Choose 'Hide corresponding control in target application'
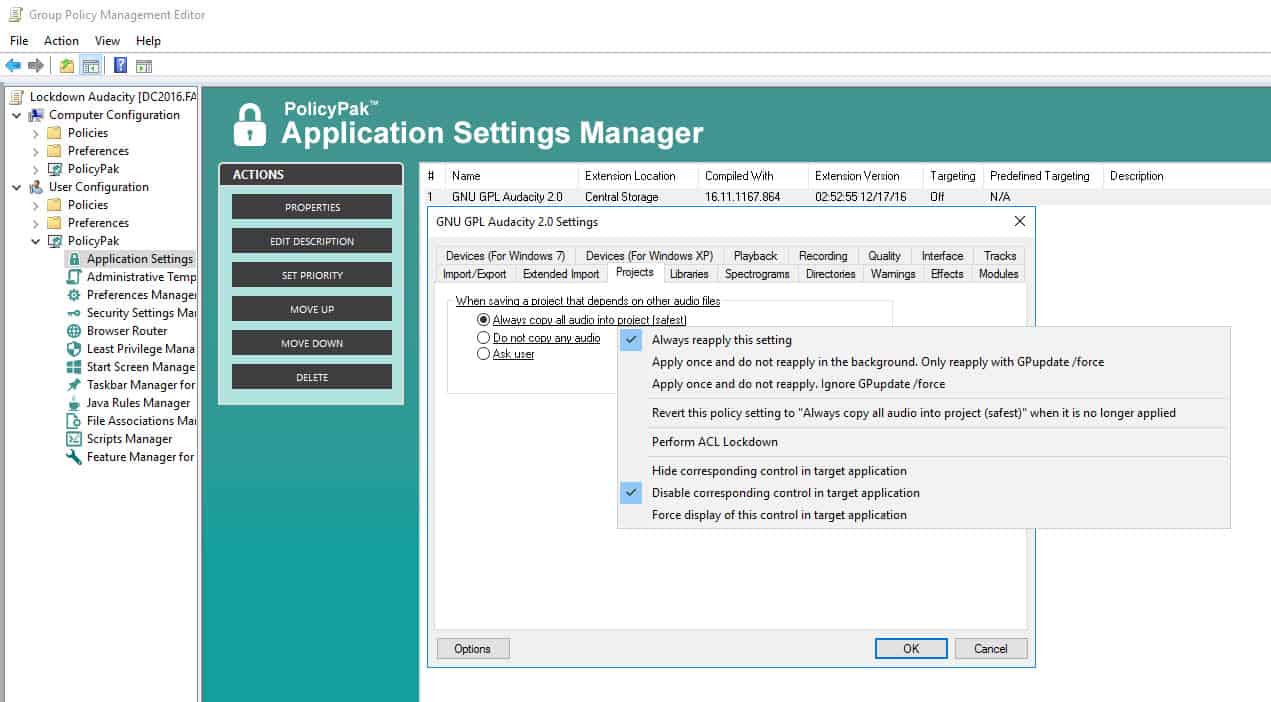Screen dimensions: 1271x702 coord(924,471)
